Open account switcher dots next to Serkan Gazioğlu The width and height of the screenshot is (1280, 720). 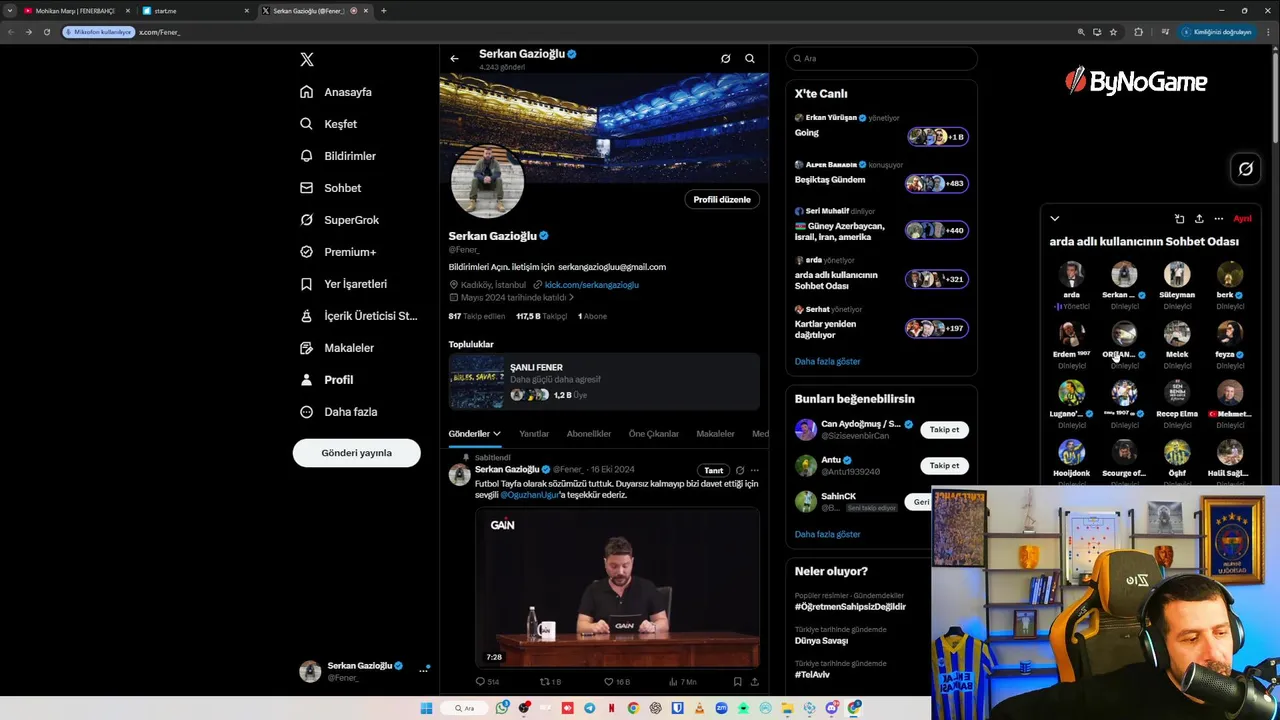(424, 670)
